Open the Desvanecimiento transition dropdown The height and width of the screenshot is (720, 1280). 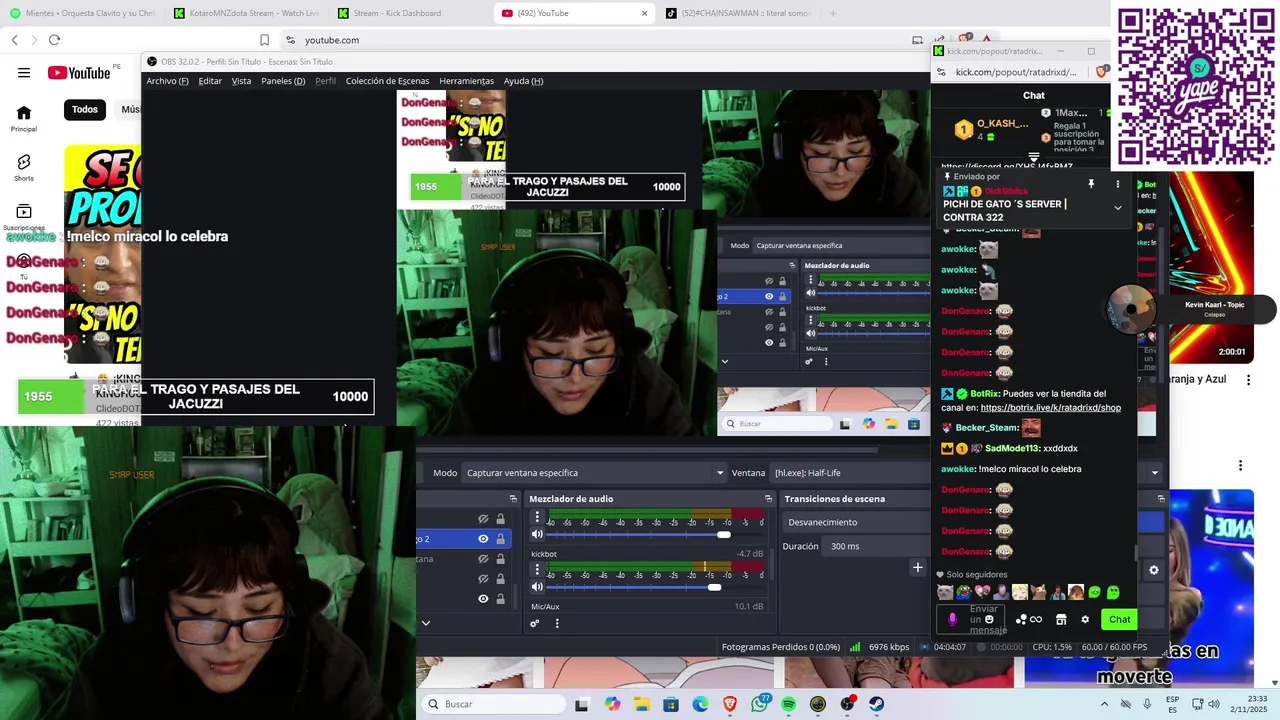tap(857, 522)
